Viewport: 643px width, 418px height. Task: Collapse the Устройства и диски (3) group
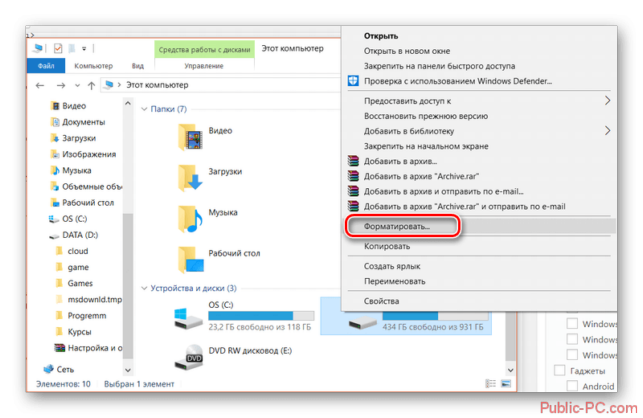[144, 288]
